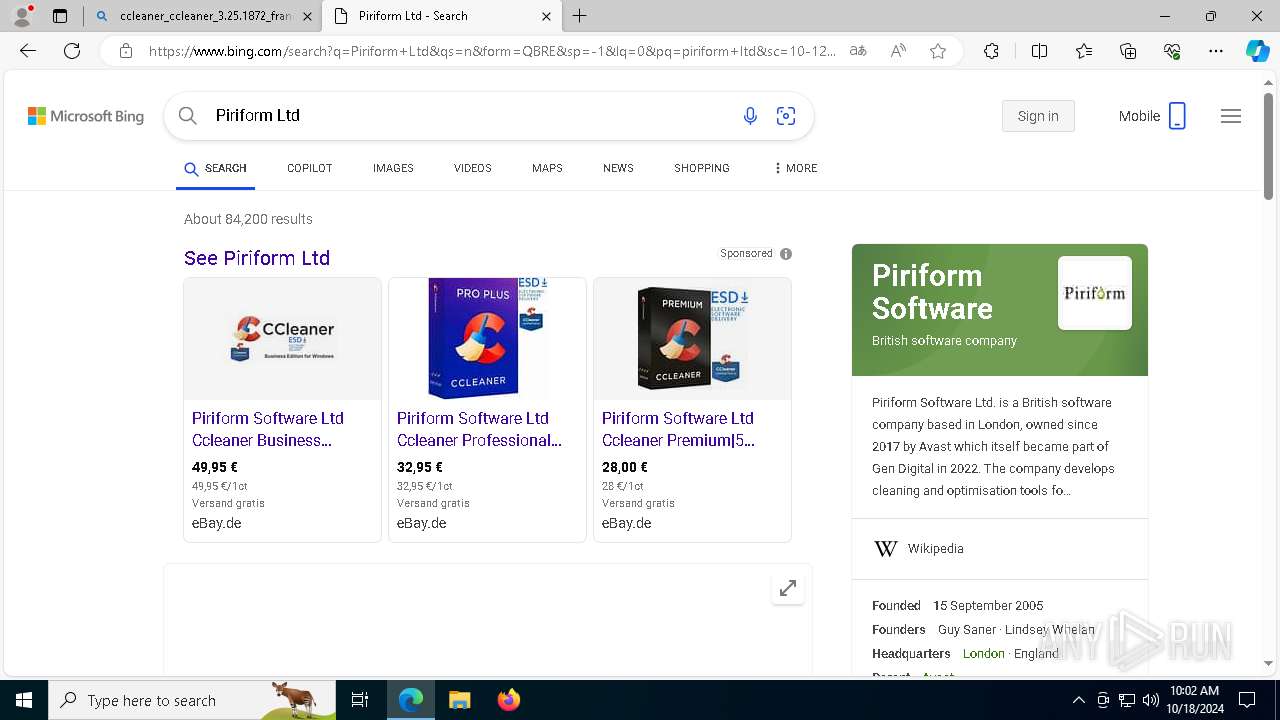
Task: Open Windows Start menu
Action: click(24, 700)
